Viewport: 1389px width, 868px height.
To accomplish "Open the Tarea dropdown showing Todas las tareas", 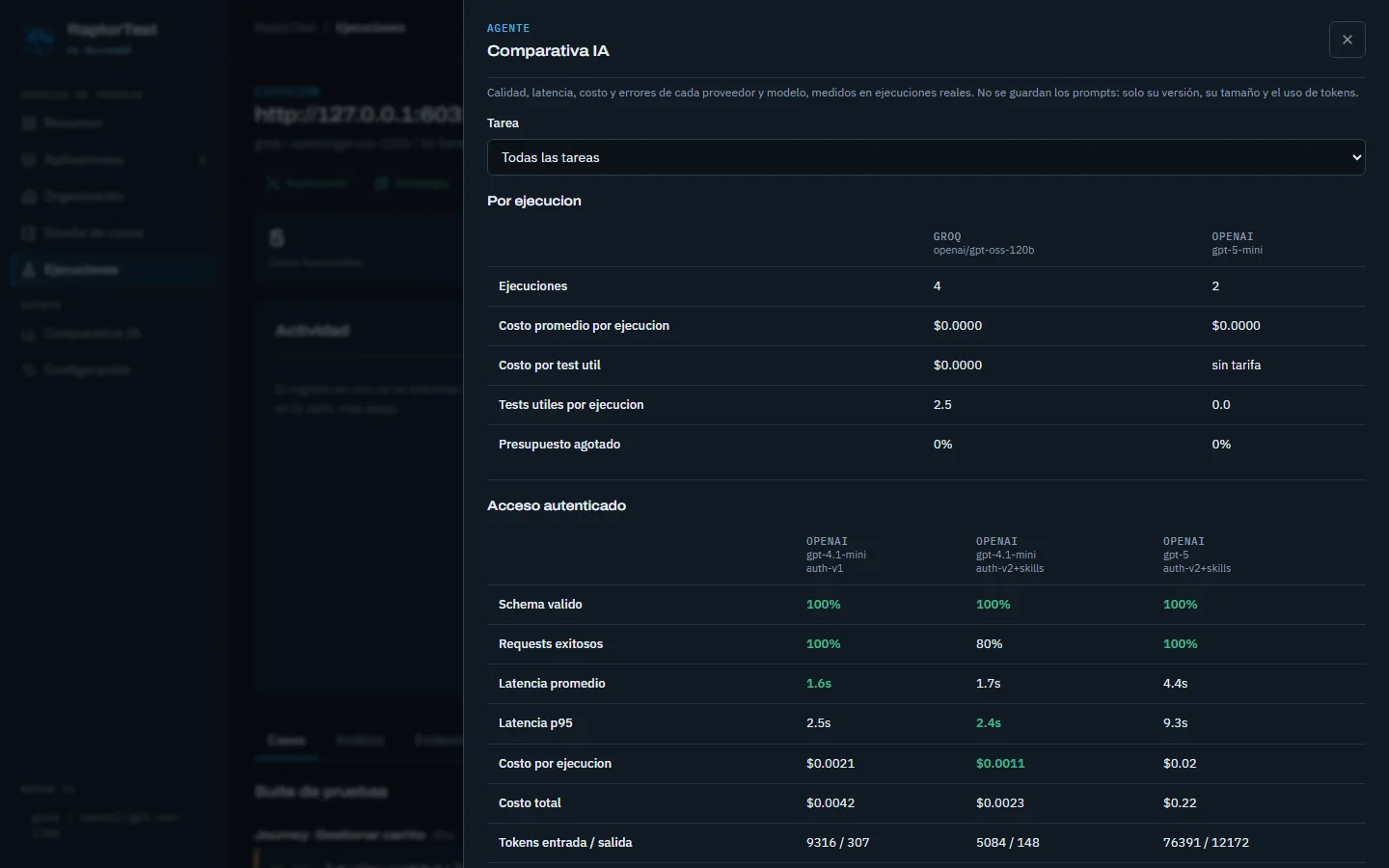I will [x=926, y=157].
